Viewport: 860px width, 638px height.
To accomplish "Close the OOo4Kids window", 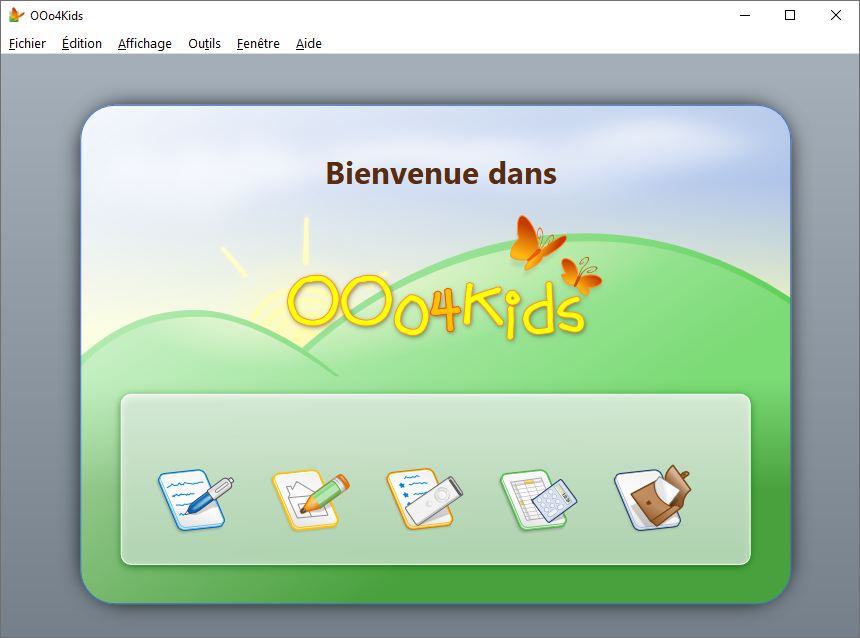I will coord(836,15).
